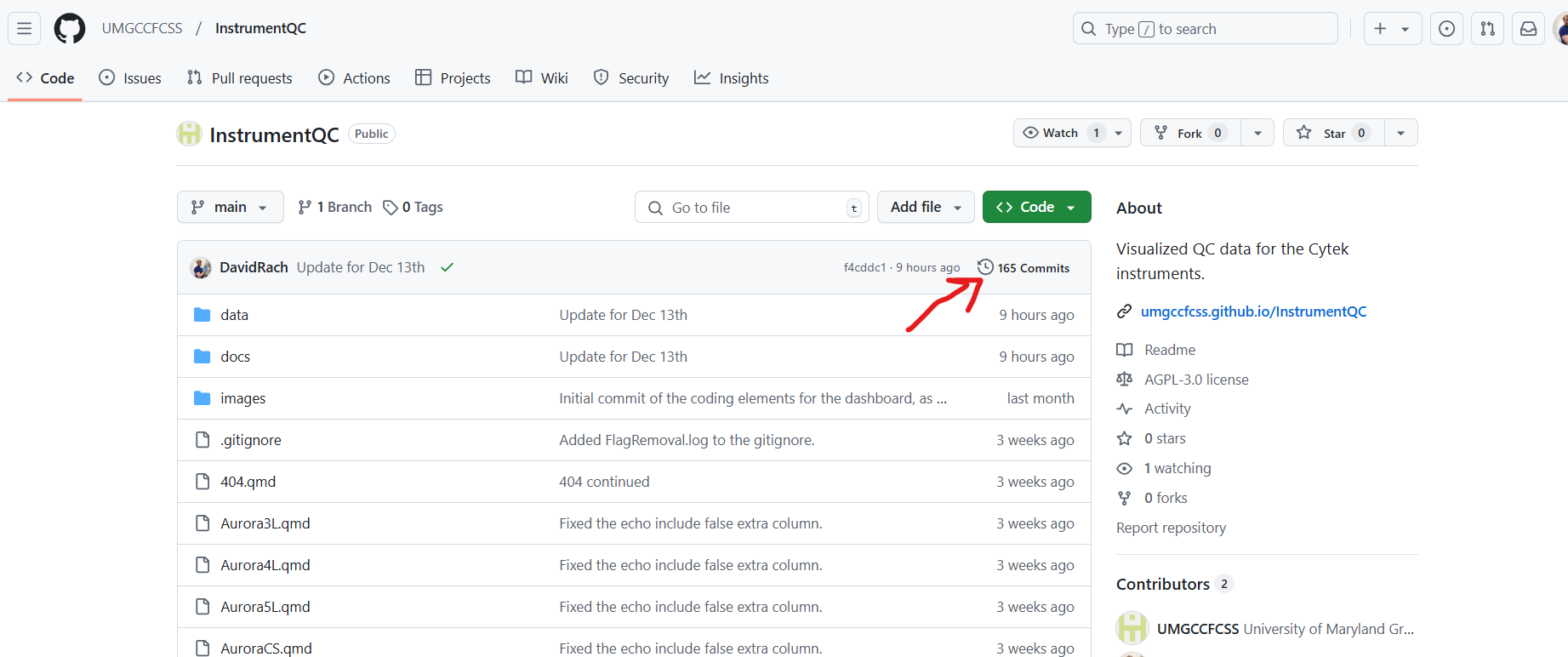Click the GitHub logo home icon
The width and height of the screenshot is (1568, 657).
(70, 29)
